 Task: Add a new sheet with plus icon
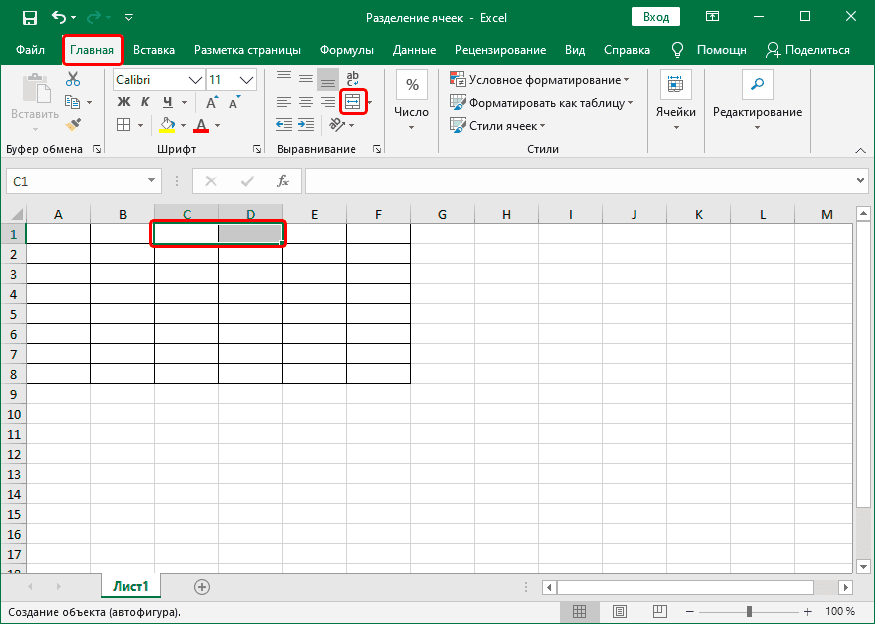click(202, 587)
